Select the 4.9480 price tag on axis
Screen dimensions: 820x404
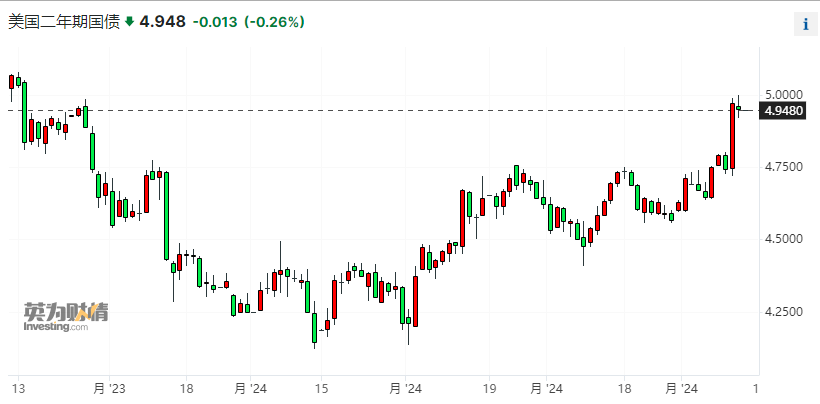(x=781, y=111)
